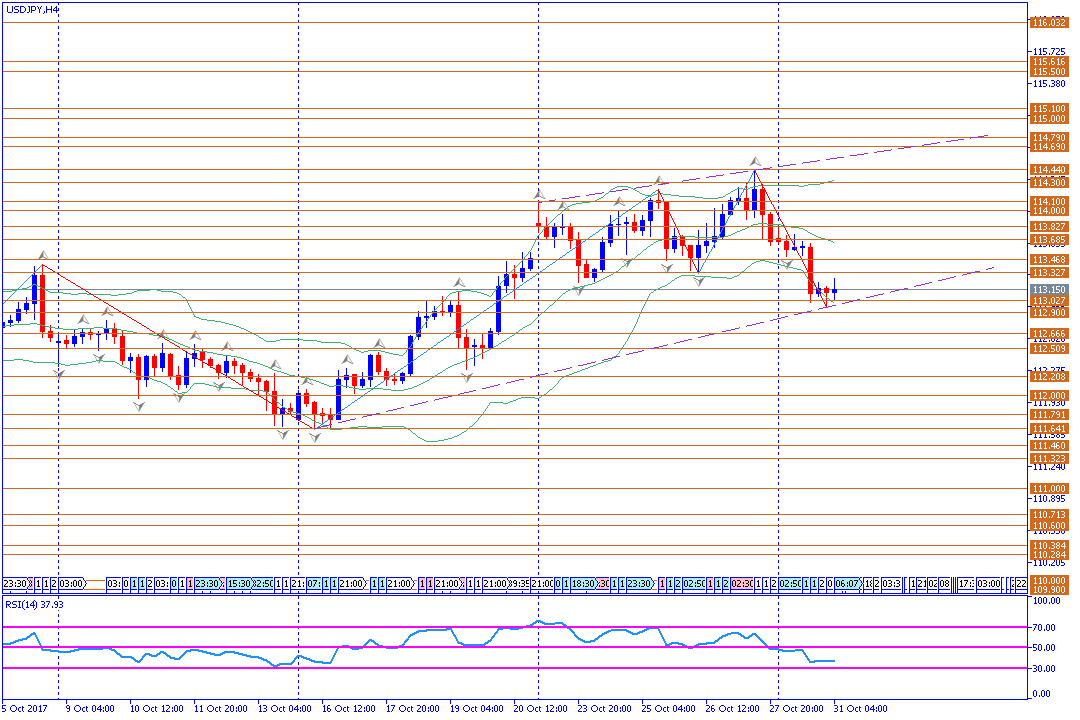Viewport: 1080px width, 720px height.
Task: Click the 110.713 price level tag
Action: point(1049,515)
